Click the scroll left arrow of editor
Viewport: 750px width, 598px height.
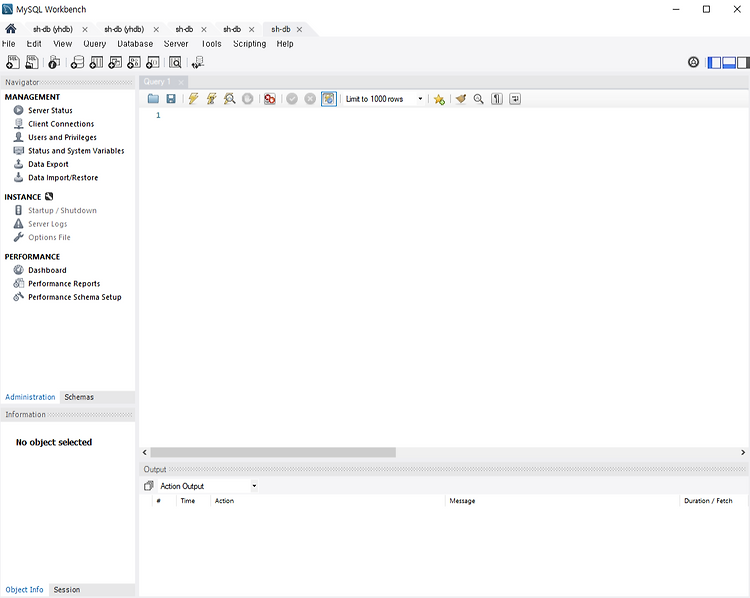(x=145, y=453)
